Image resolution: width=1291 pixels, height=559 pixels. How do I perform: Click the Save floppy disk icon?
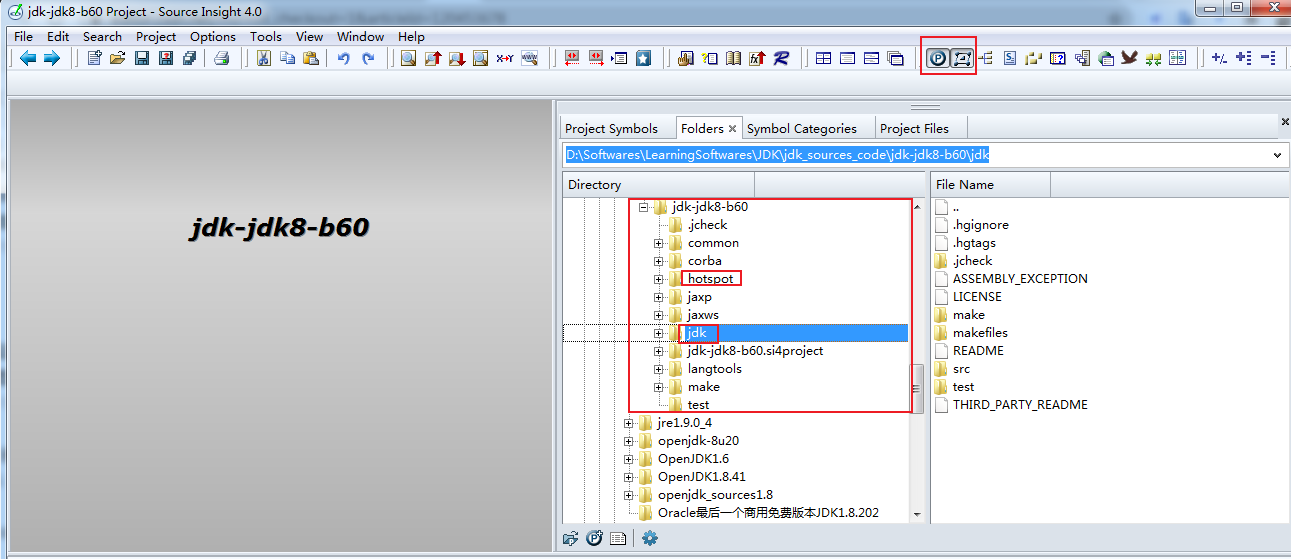click(x=142, y=58)
